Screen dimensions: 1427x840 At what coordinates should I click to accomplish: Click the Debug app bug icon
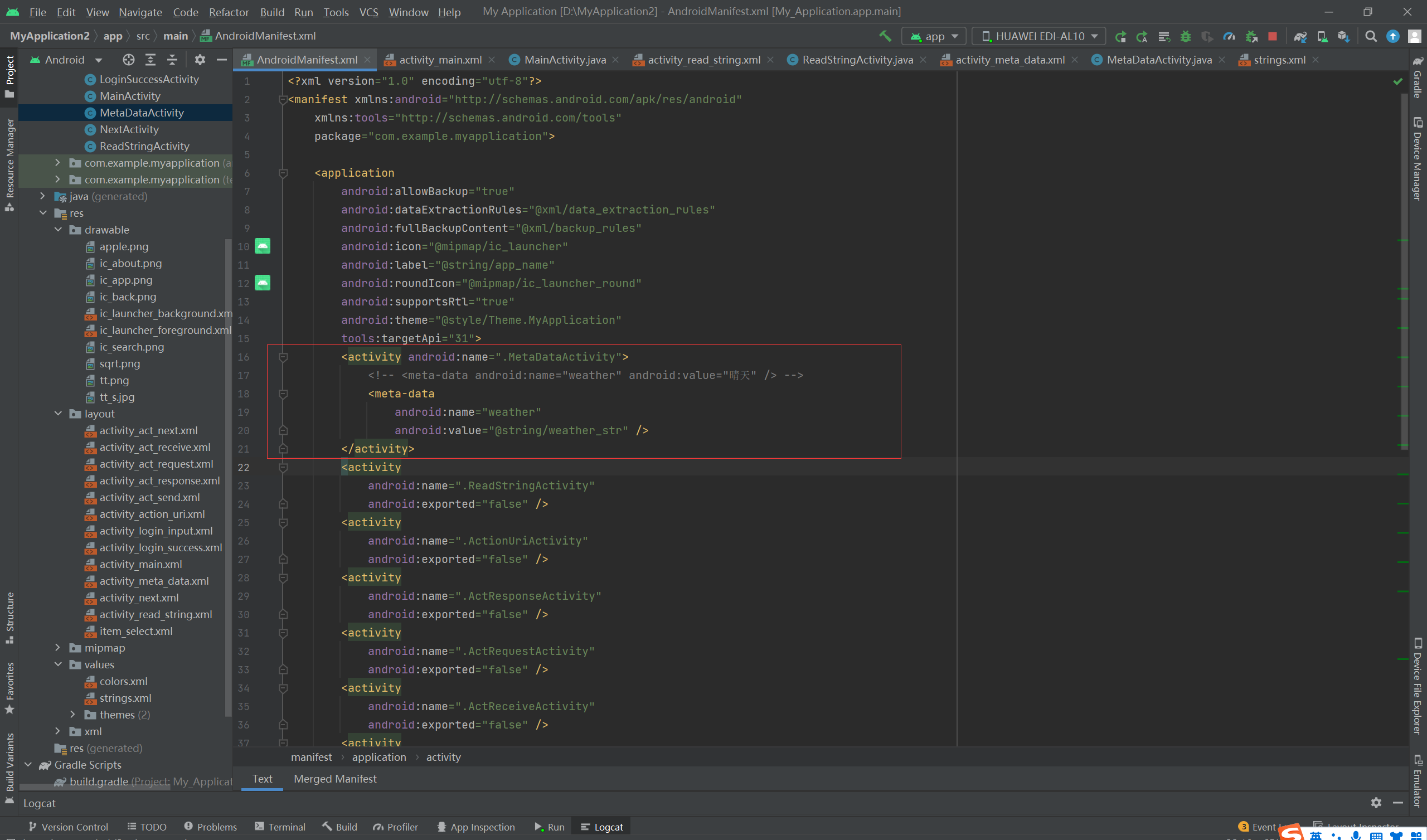pos(1185,36)
